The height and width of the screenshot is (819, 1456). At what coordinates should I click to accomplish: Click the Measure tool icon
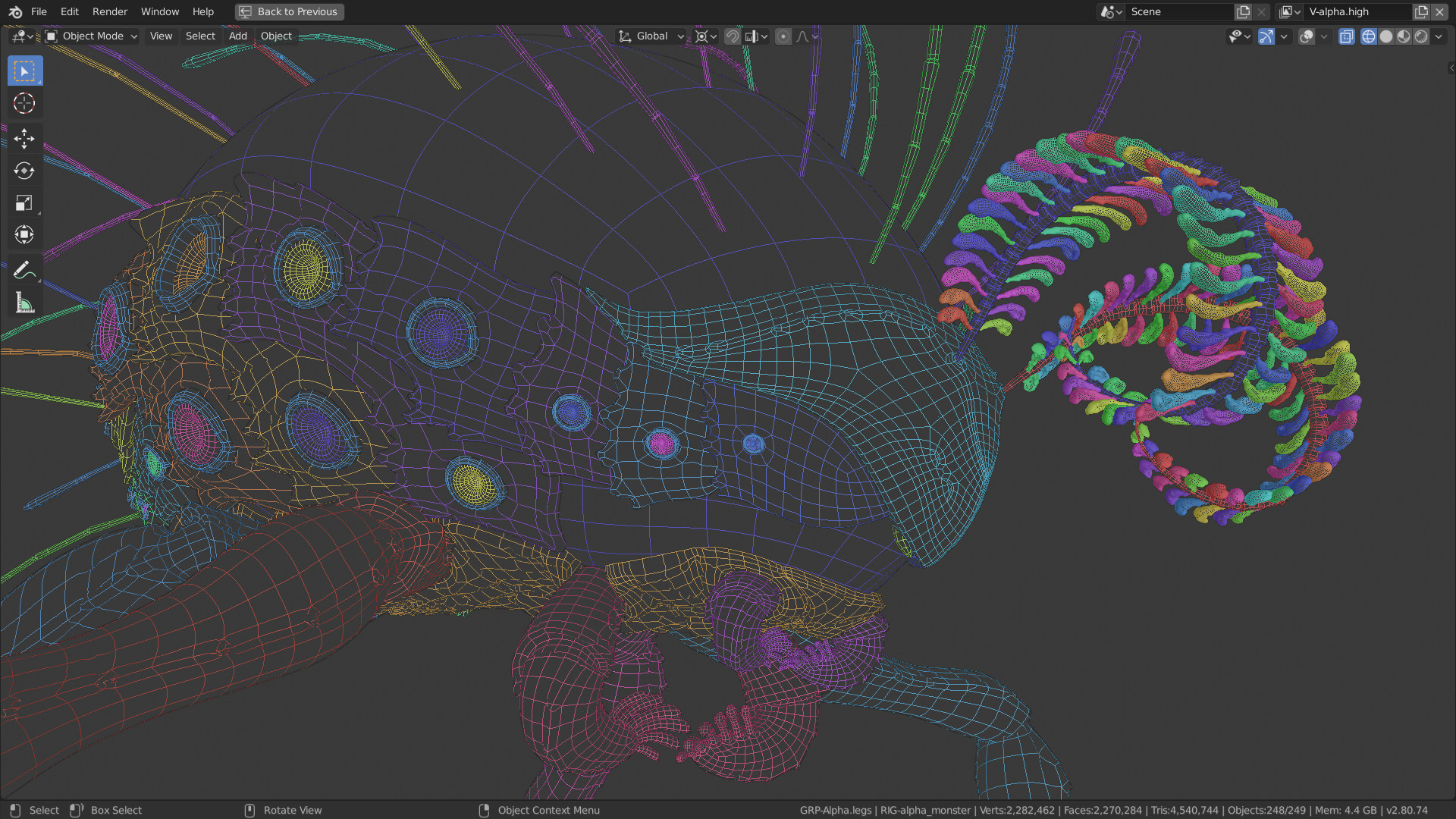click(x=24, y=303)
